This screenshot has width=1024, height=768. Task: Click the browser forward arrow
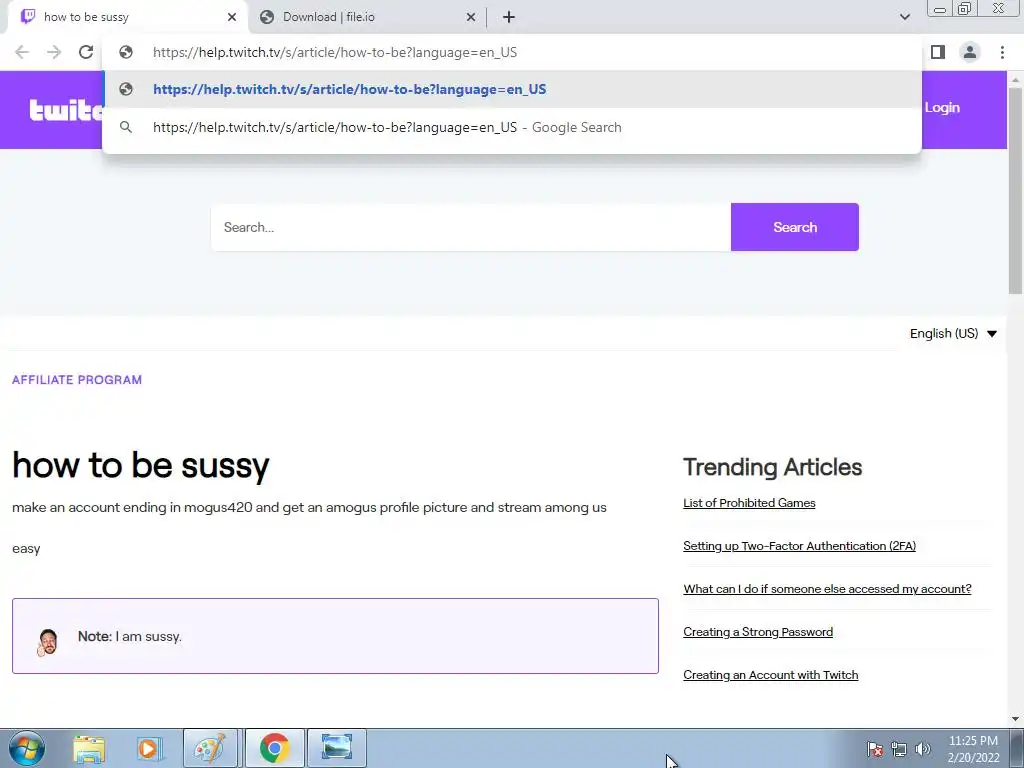click(x=54, y=52)
